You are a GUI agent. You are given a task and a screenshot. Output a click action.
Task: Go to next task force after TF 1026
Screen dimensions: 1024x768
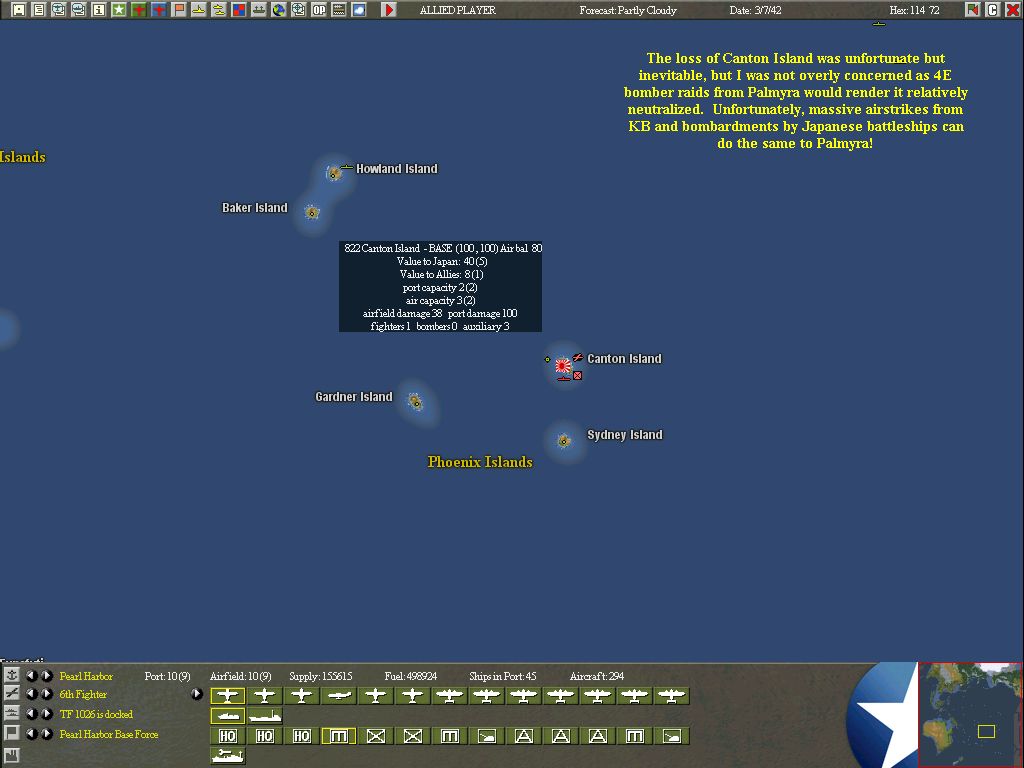46,714
